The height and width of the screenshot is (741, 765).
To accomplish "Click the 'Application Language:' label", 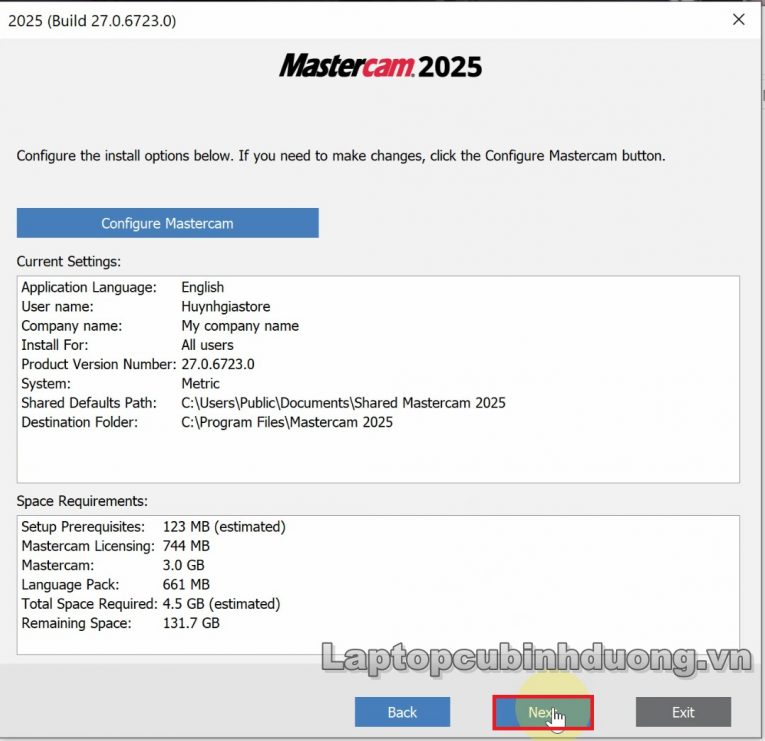I will (89, 287).
